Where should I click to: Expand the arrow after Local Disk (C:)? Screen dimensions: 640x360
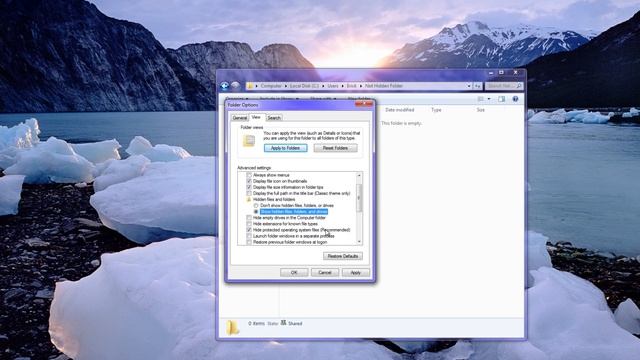[323, 86]
